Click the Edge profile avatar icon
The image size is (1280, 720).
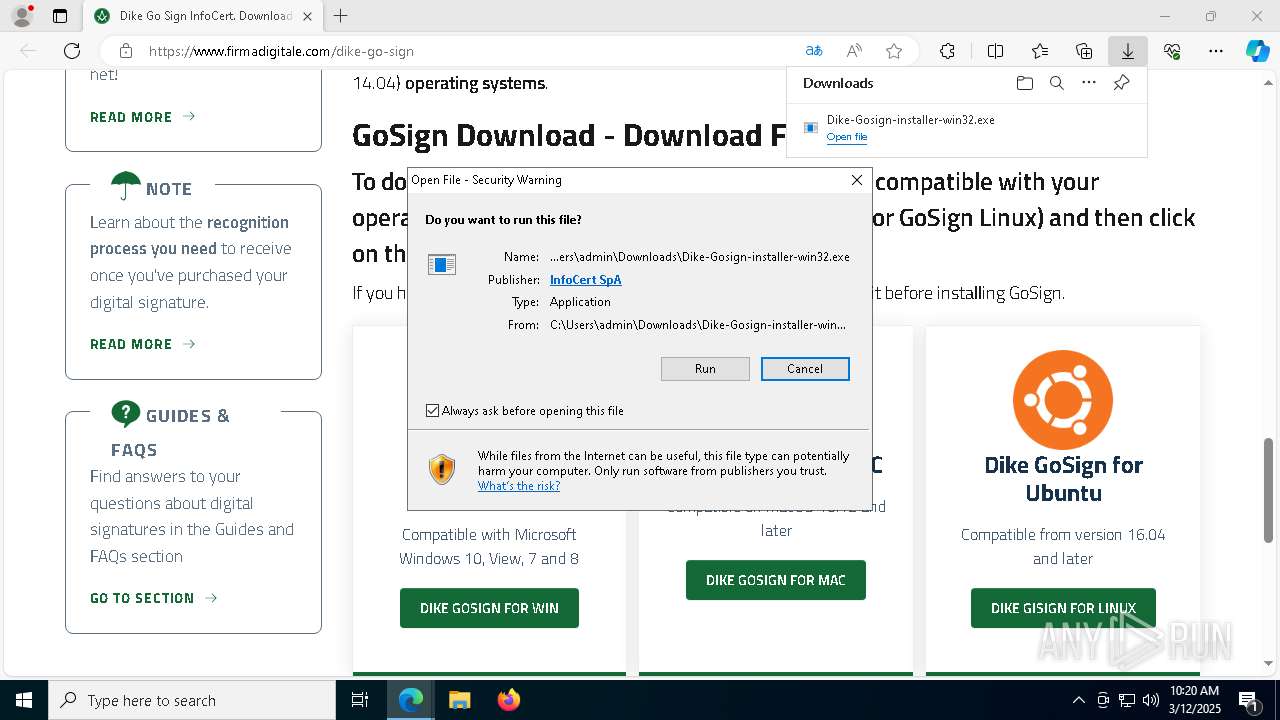click(x=22, y=16)
